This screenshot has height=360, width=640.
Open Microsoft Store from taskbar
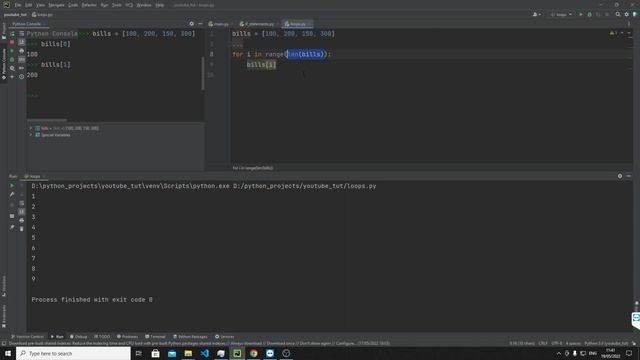pyautogui.click(x=156, y=353)
